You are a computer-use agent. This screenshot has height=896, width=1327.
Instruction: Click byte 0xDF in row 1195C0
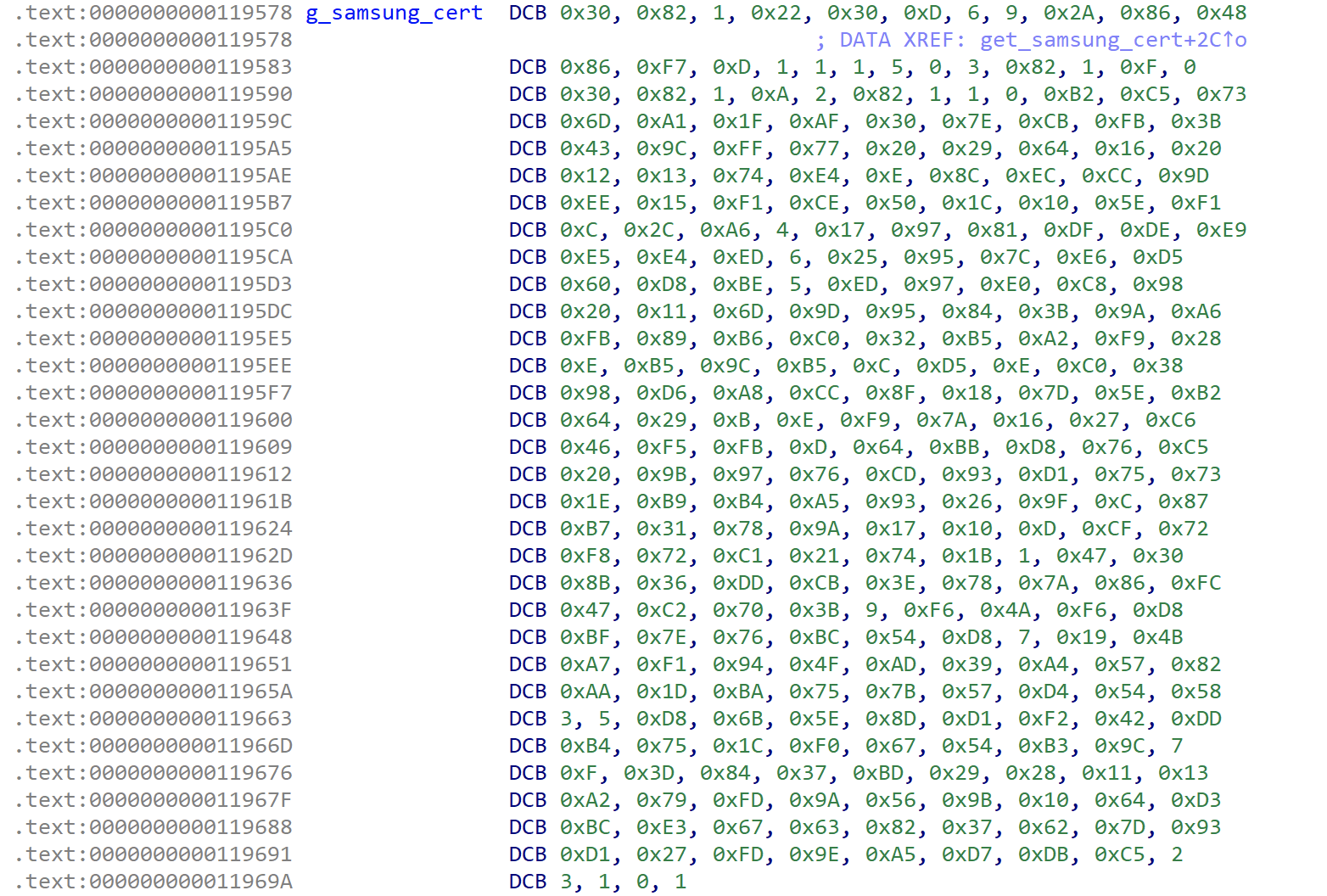coord(1069,230)
